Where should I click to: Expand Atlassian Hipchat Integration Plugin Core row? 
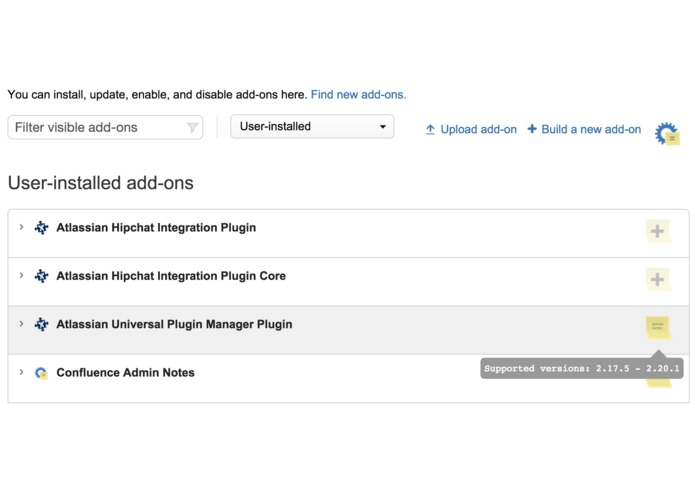(21, 276)
